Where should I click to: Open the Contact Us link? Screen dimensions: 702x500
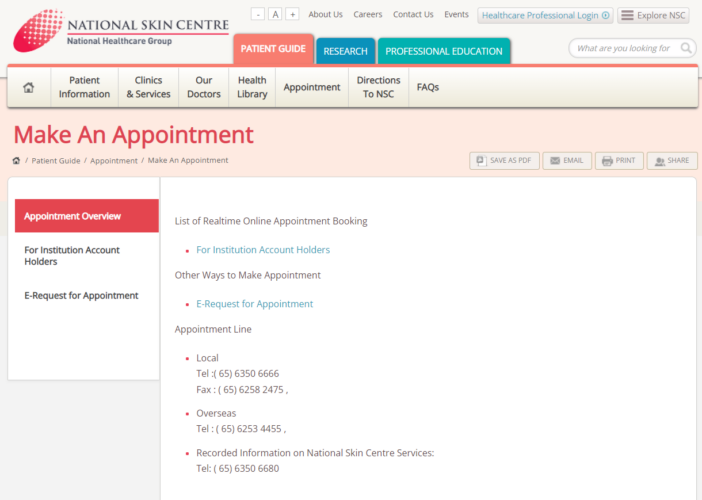(413, 14)
